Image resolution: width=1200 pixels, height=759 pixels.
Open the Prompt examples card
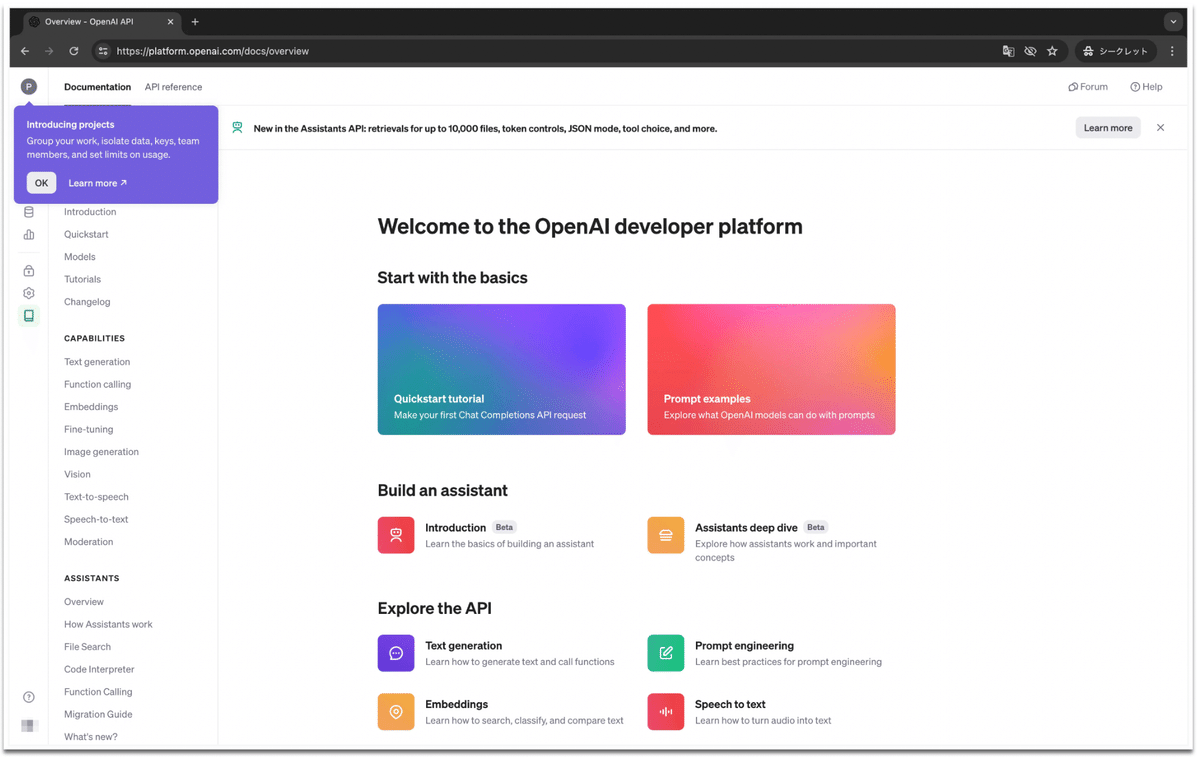tap(771, 370)
